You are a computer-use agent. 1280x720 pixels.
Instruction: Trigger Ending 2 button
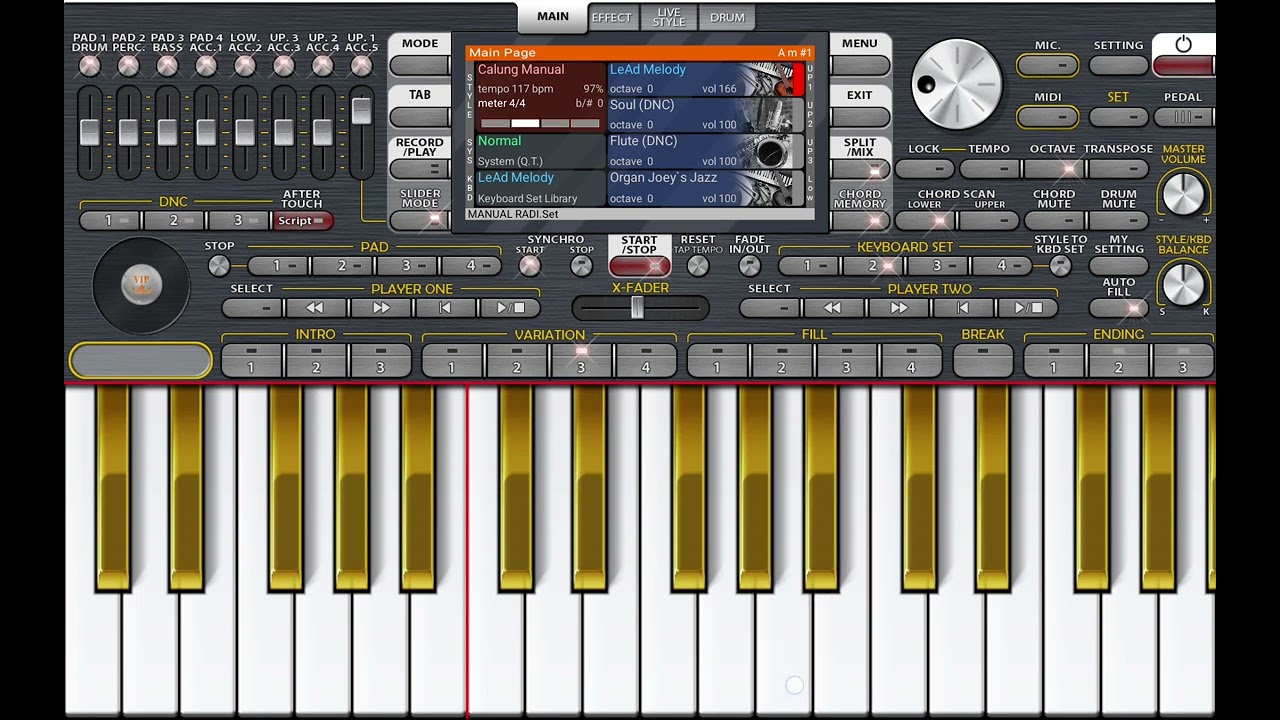pos(1118,361)
